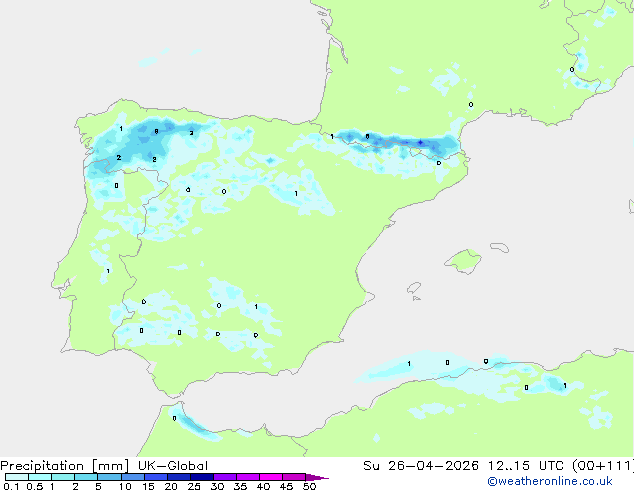Click the legend label '20'

171,486
